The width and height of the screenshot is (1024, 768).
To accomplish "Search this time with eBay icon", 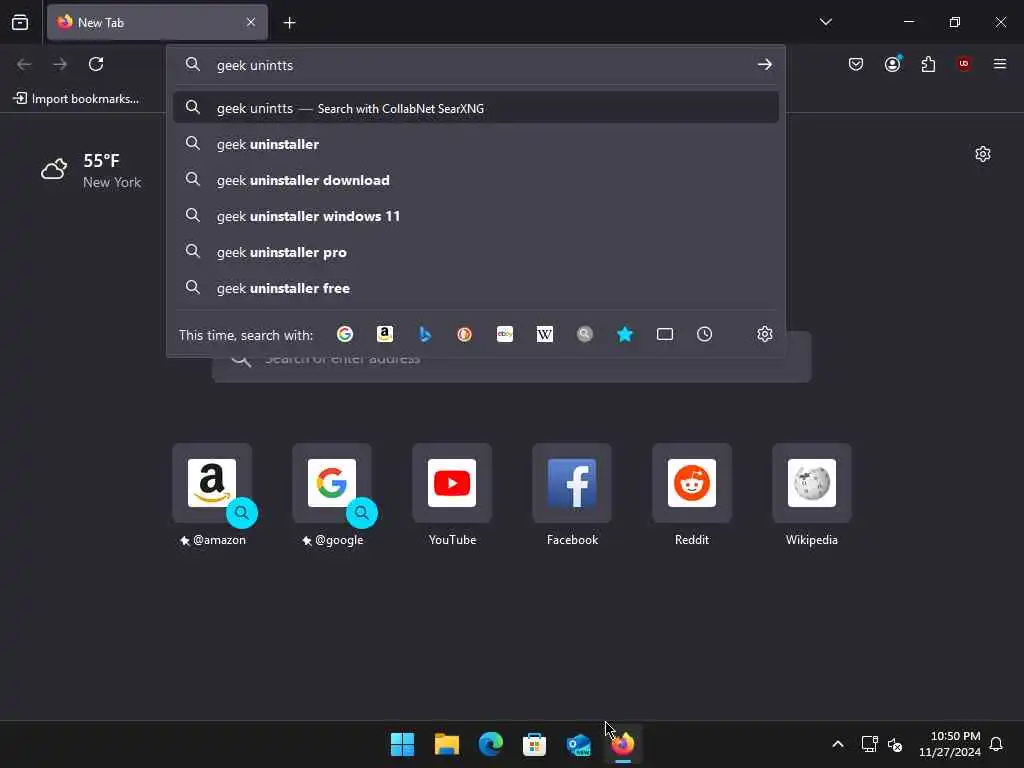I will click(x=505, y=334).
